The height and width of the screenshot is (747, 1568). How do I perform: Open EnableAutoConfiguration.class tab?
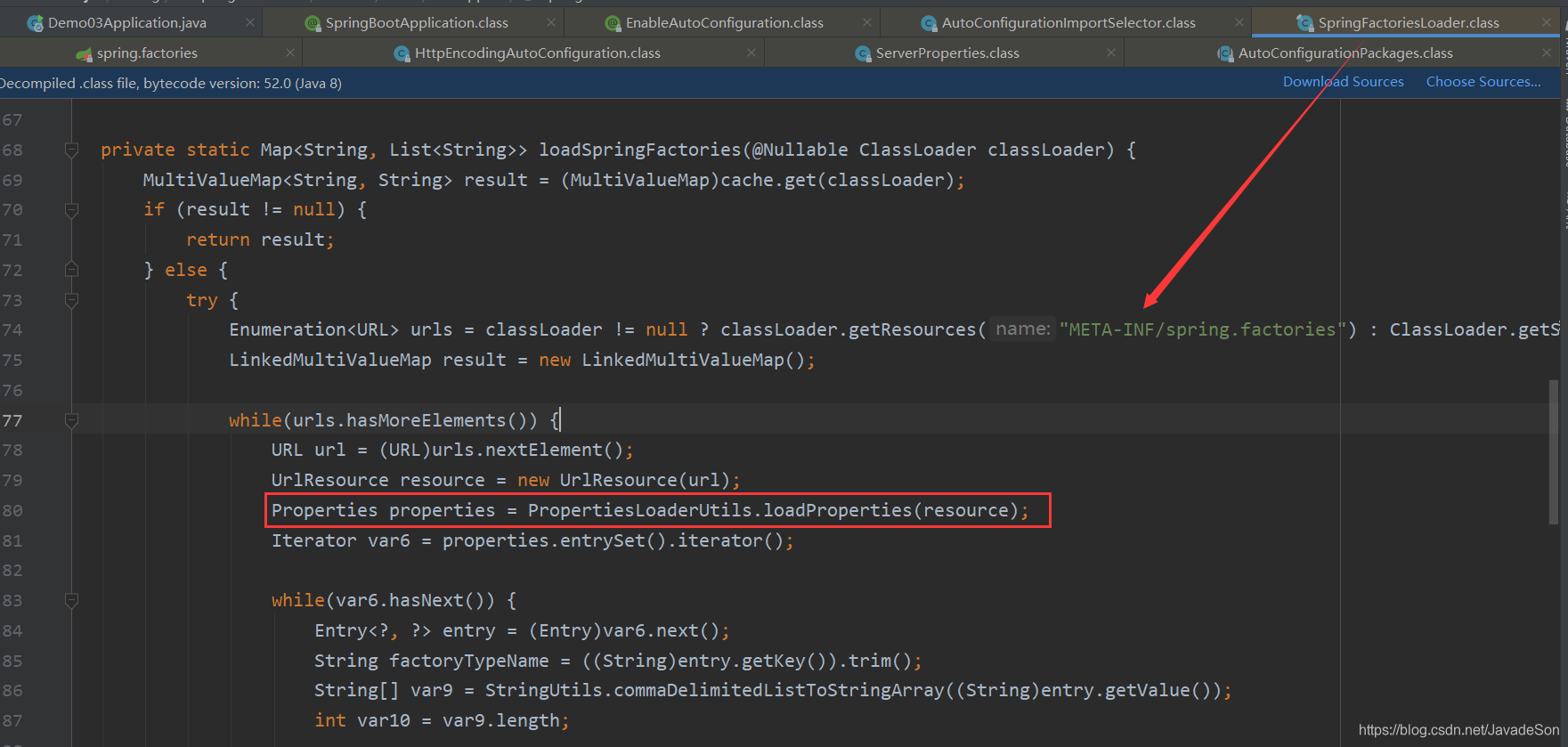(724, 22)
